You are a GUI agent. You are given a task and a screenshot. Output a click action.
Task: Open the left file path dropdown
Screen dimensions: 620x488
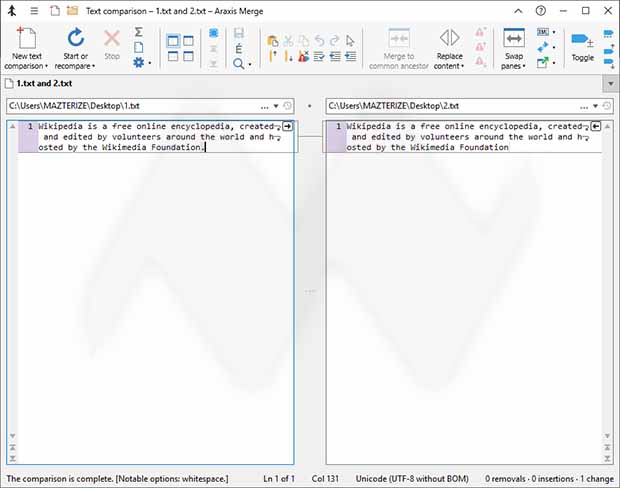(x=277, y=106)
